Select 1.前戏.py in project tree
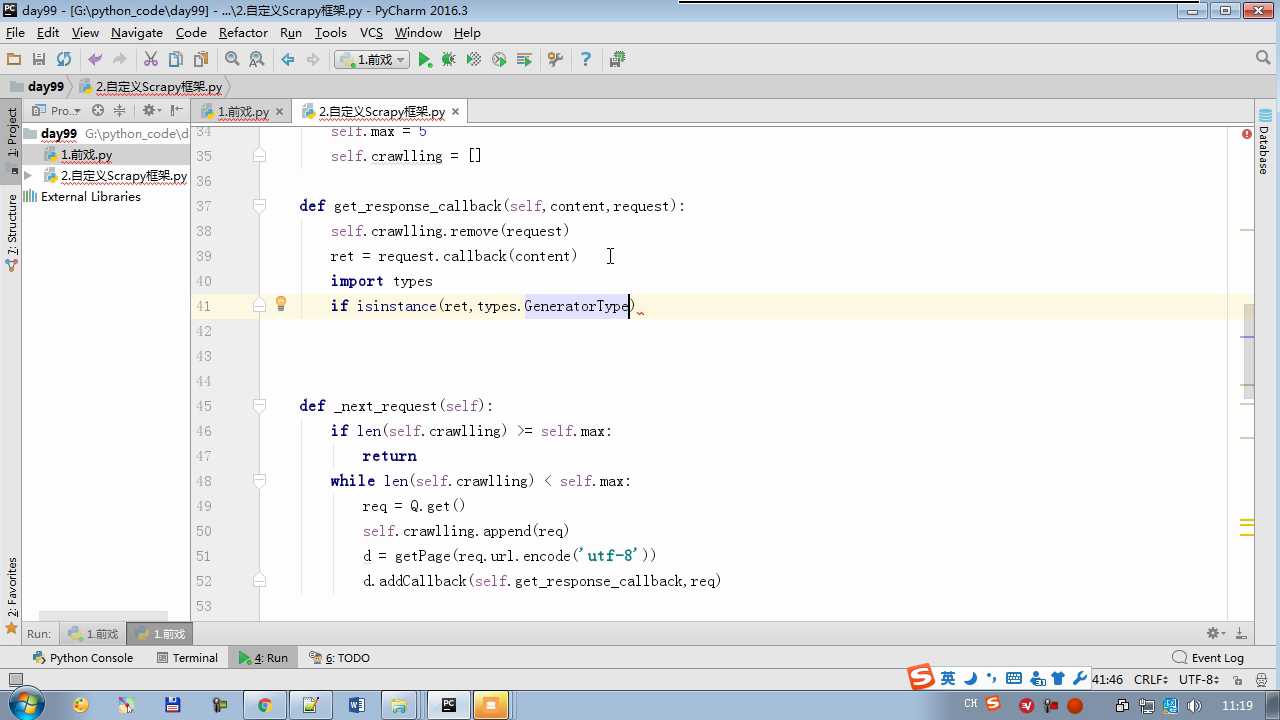This screenshot has height=720, width=1280. tap(86, 155)
